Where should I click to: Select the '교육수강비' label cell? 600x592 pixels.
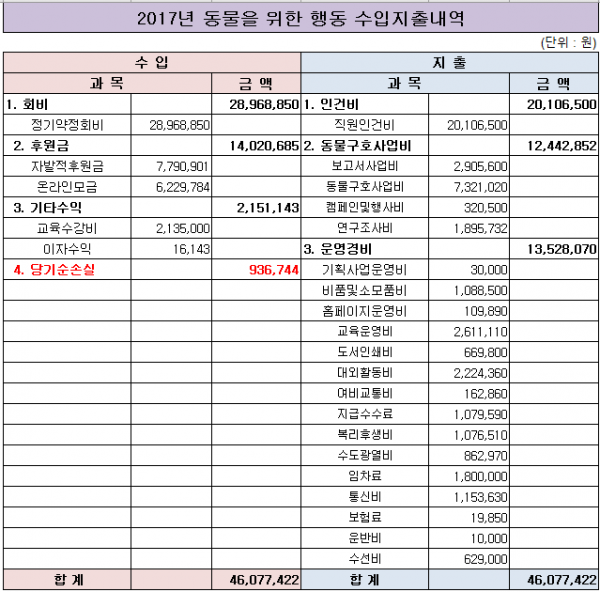tap(64, 228)
